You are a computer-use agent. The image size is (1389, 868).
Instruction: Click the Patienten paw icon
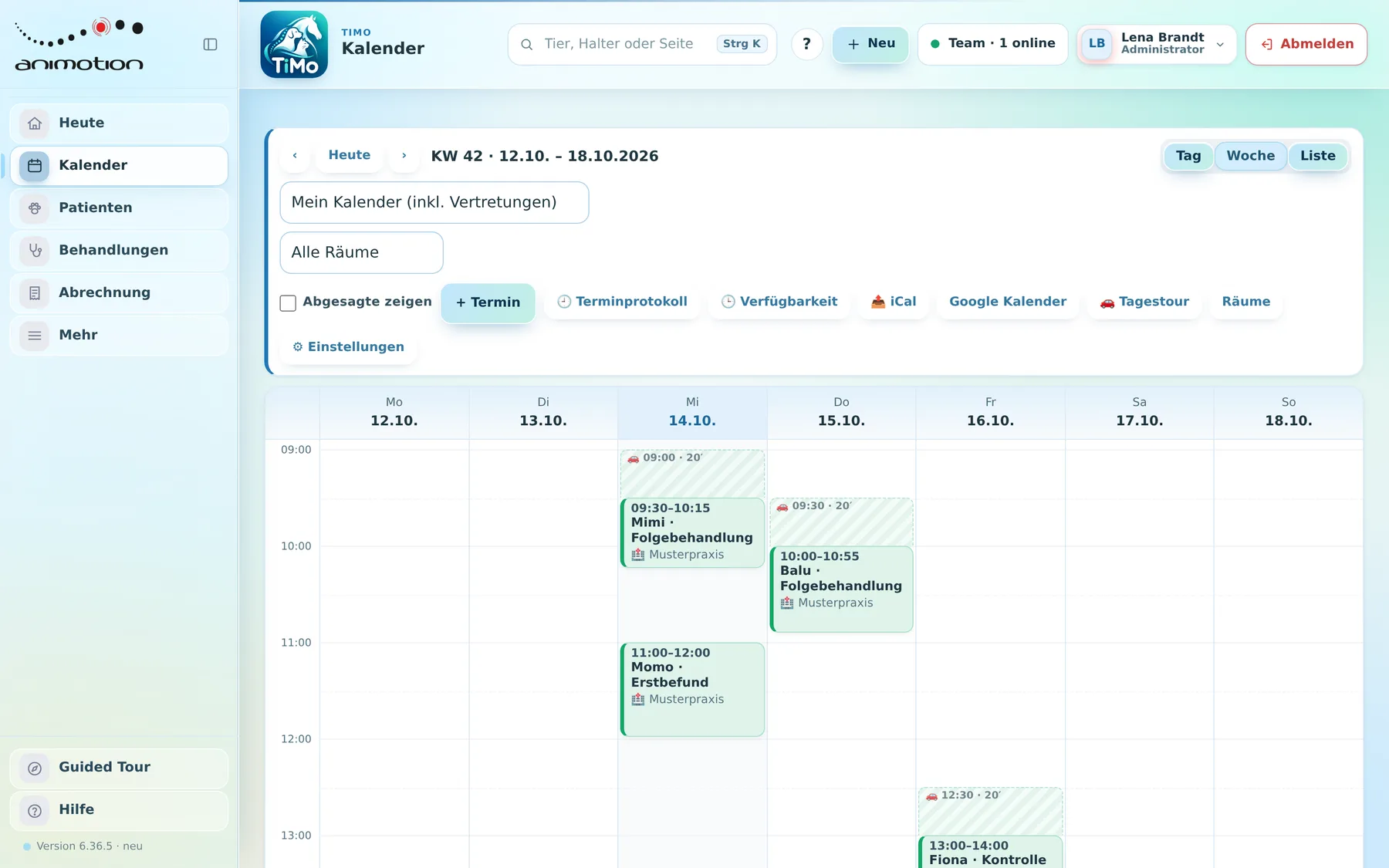click(x=34, y=208)
